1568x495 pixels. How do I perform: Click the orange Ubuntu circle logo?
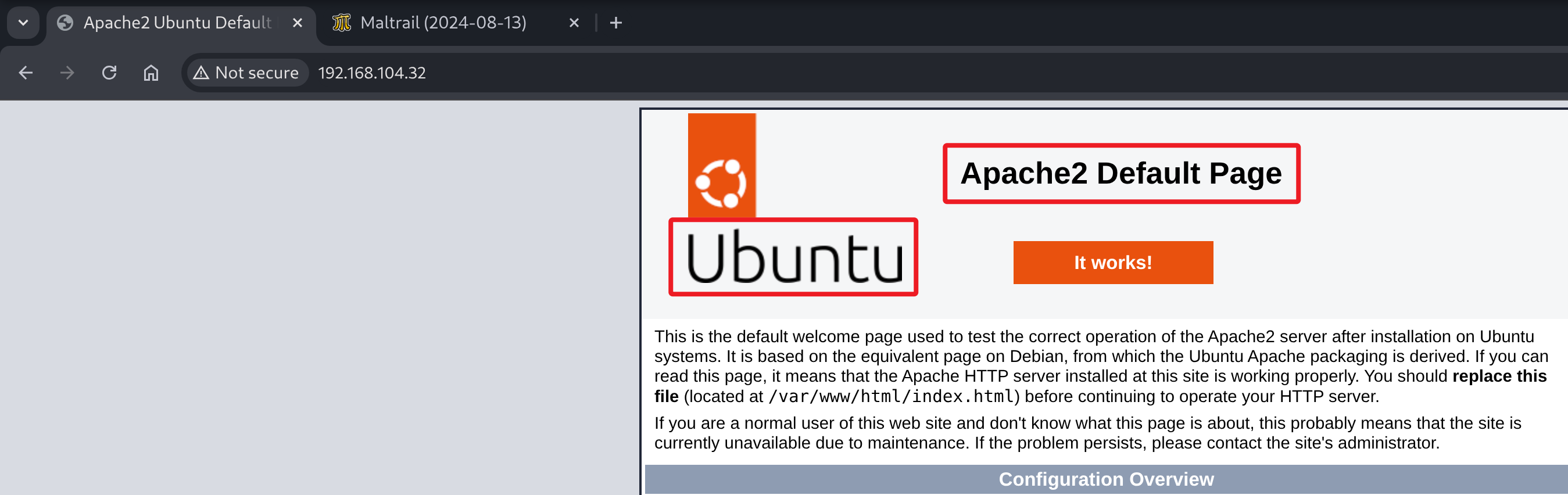(721, 182)
